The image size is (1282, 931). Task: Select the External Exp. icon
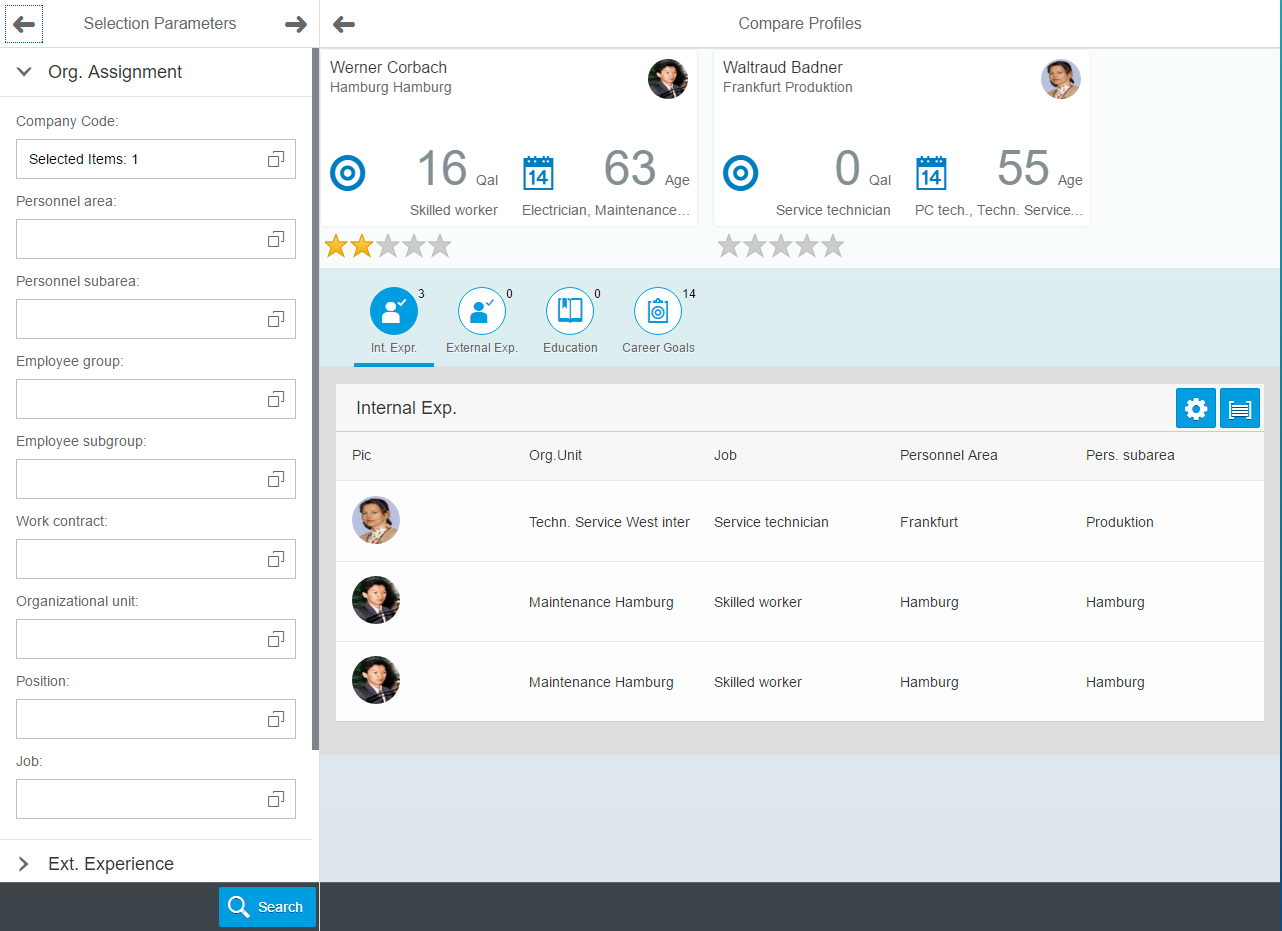(x=481, y=311)
